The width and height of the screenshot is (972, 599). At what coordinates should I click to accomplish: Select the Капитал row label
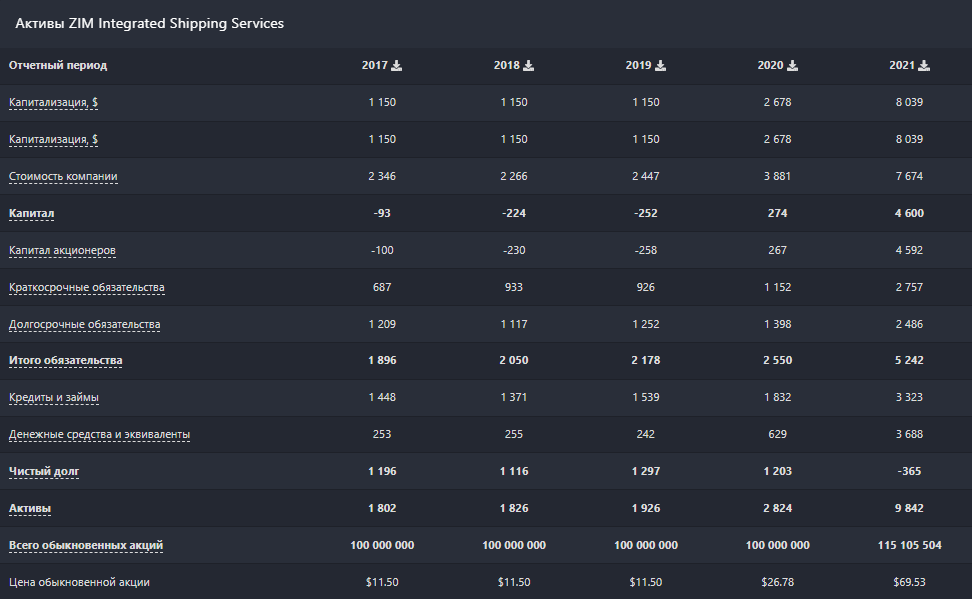coord(32,213)
